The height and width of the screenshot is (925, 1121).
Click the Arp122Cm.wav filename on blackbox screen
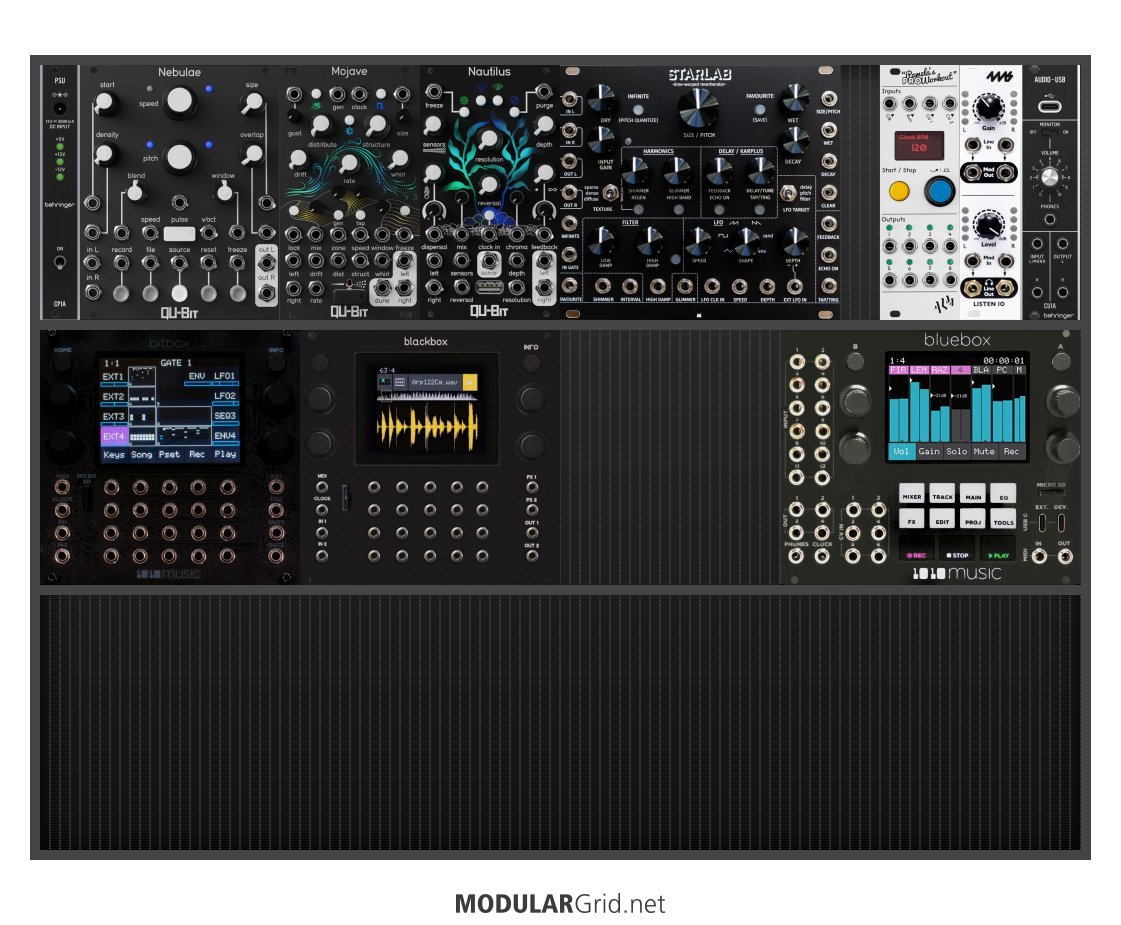435,382
